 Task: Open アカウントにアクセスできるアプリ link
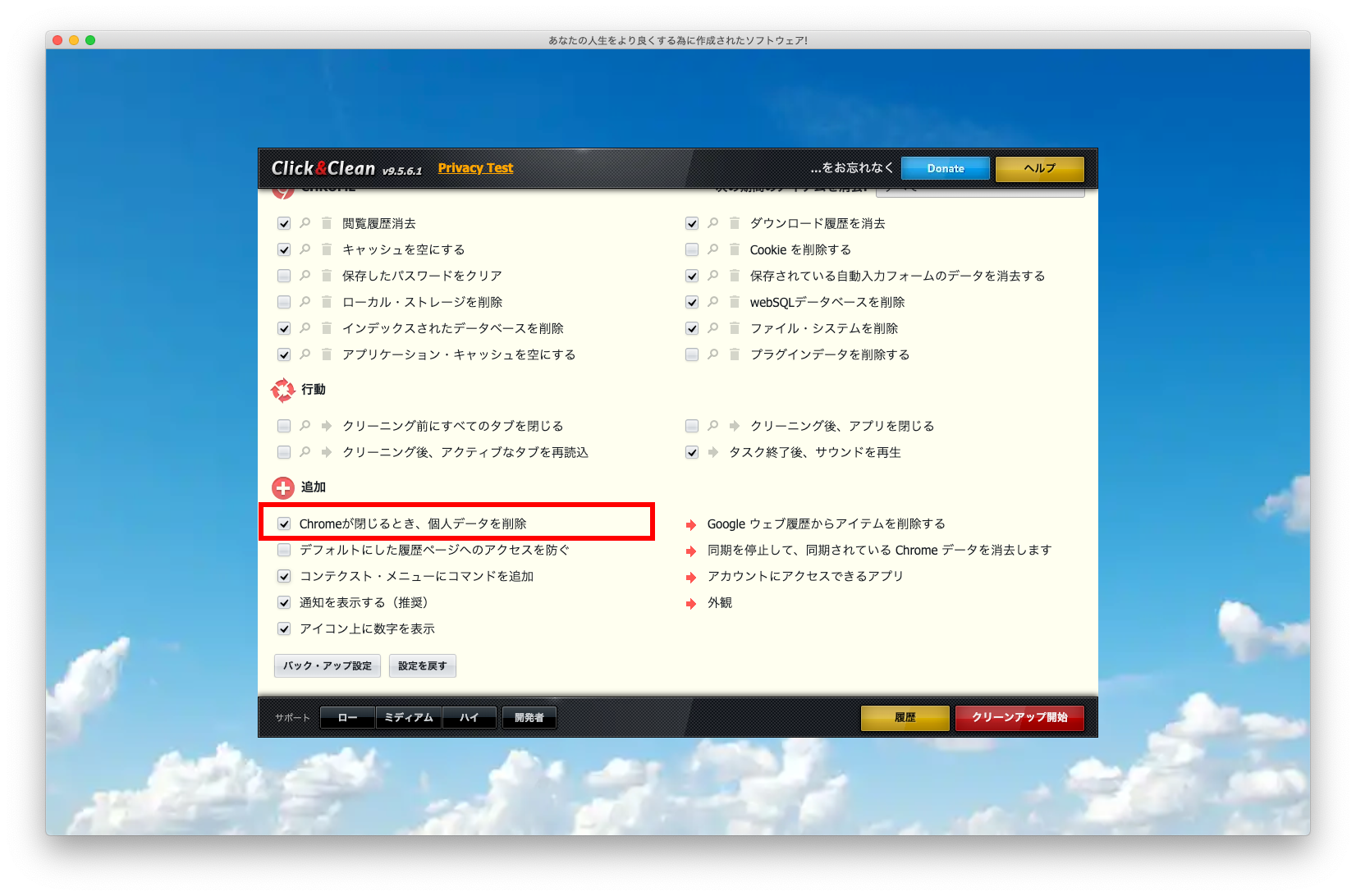pos(805,576)
